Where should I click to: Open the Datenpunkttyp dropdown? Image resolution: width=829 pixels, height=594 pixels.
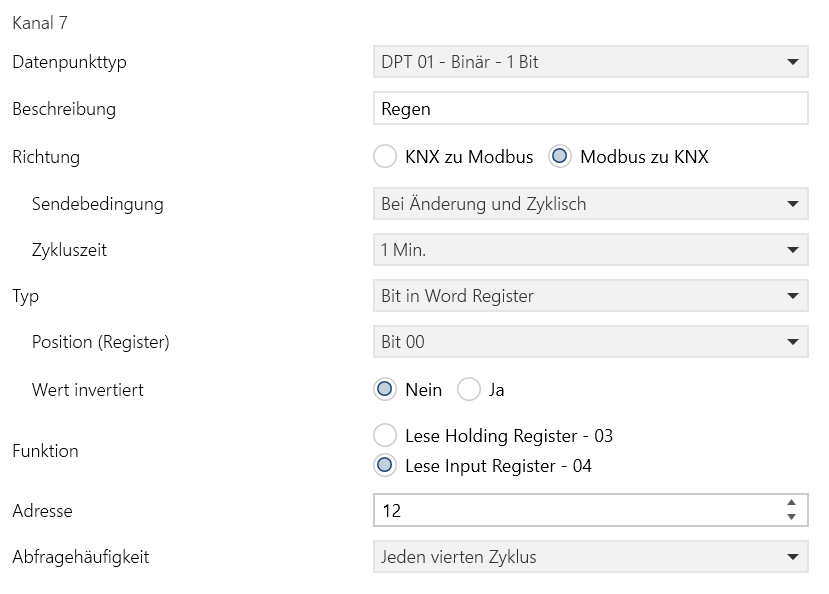coord(588,62)
